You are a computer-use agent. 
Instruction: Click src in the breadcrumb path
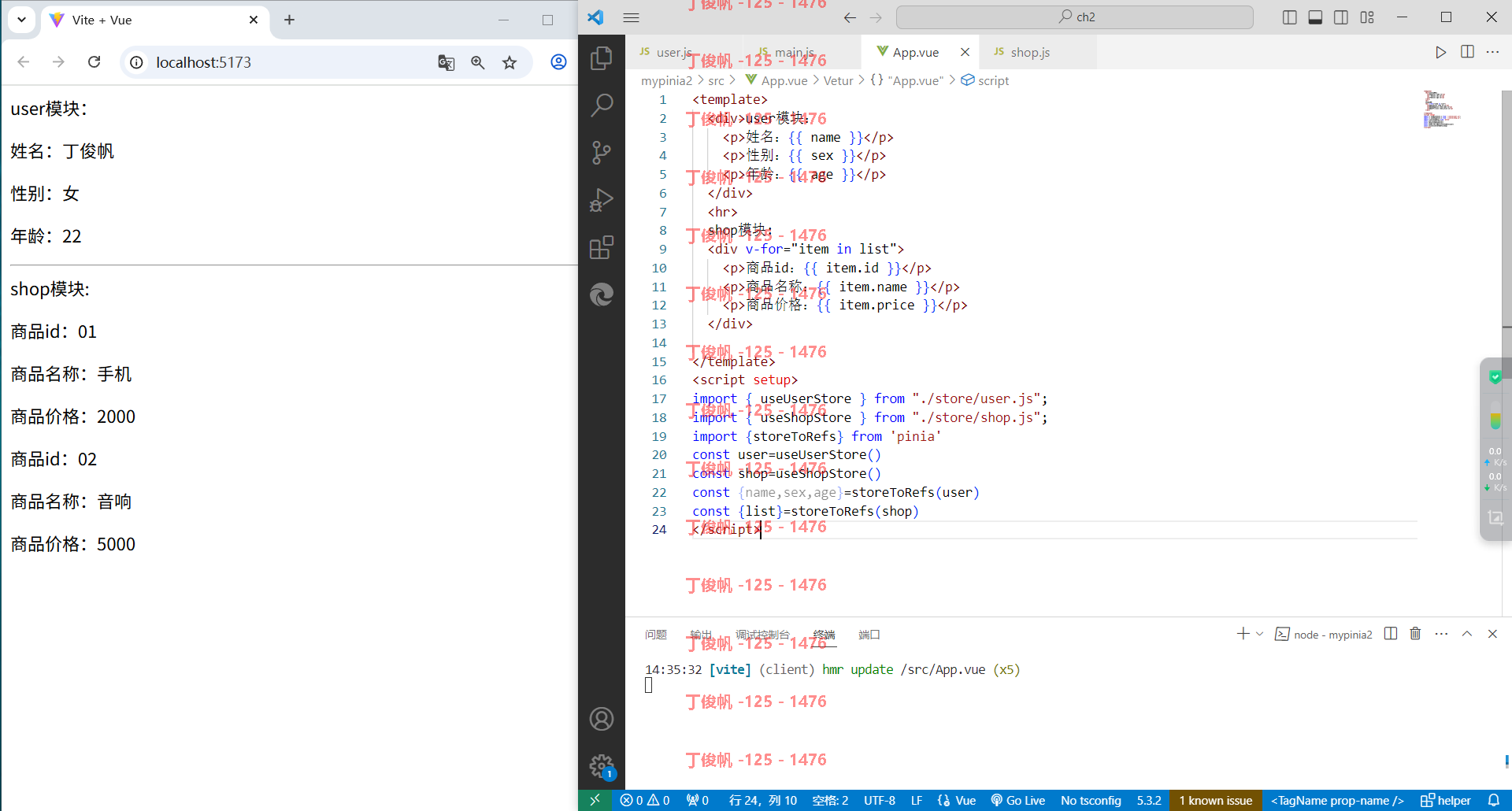click(716, 80)
